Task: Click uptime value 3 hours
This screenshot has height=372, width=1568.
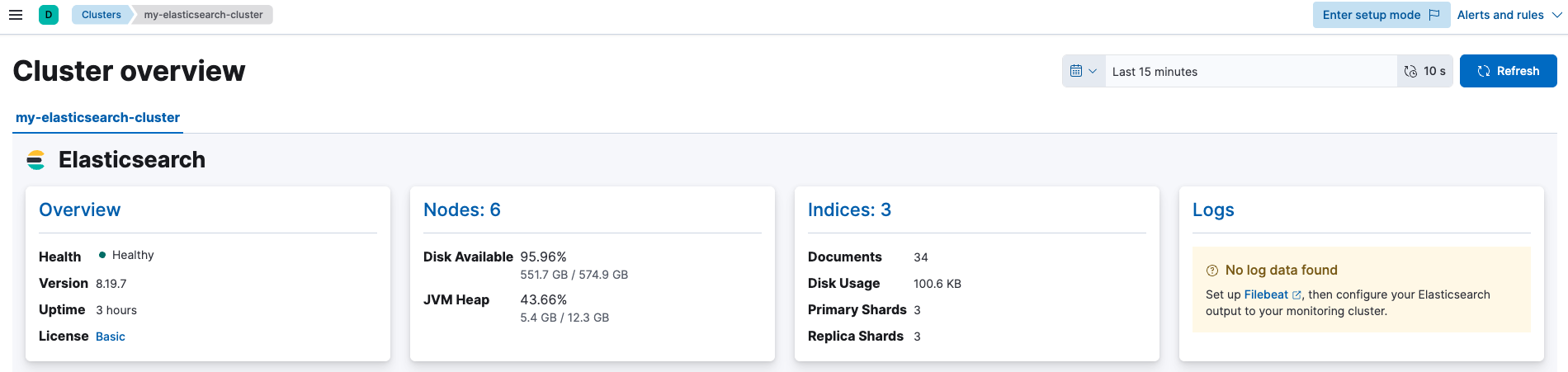Action: tap(116, 310)
